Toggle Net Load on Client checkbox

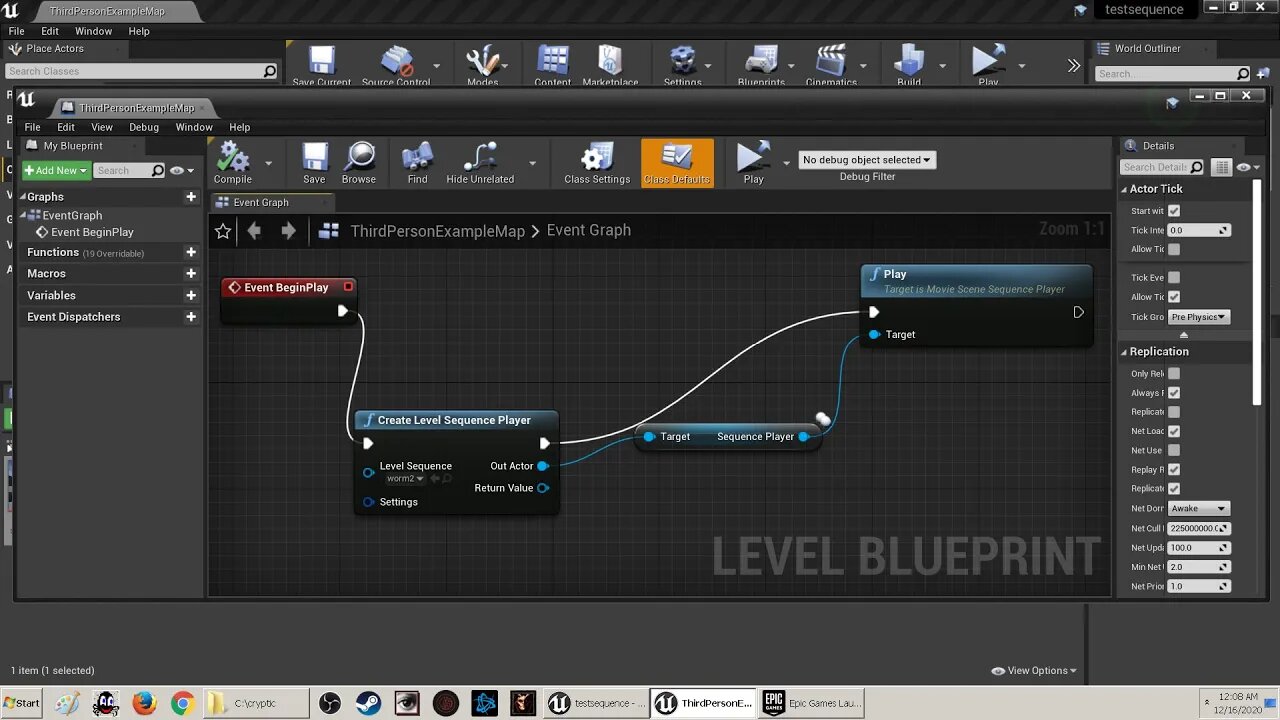click(x=1174, y=431)
